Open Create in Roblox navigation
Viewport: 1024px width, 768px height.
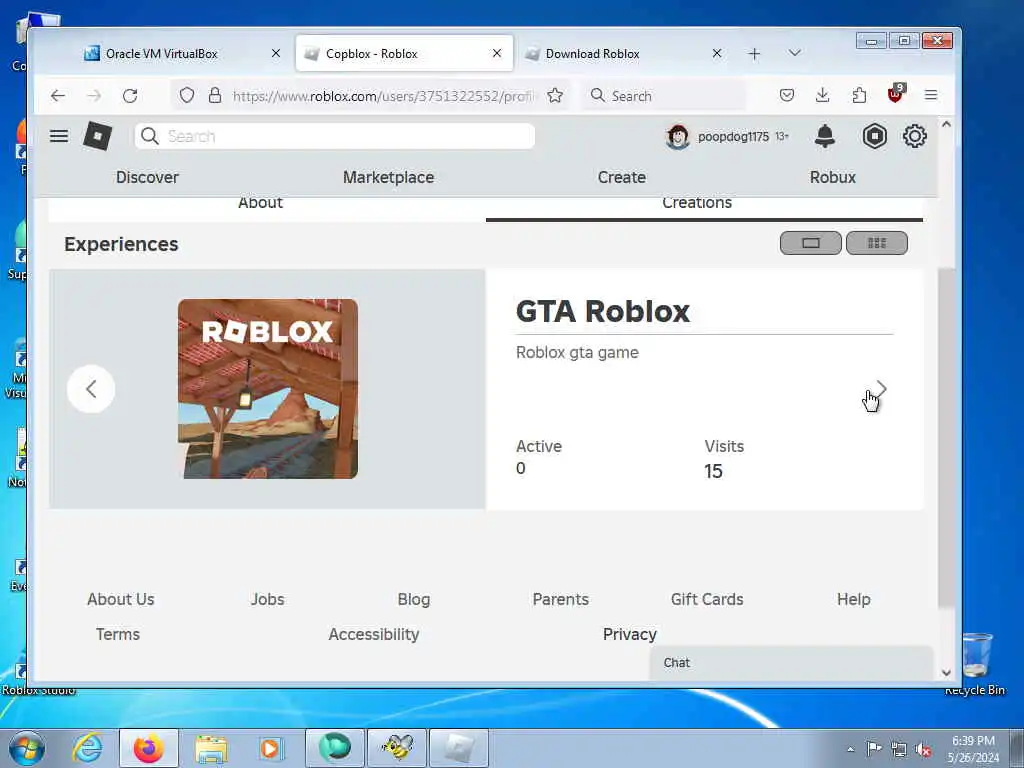pyautogui.click(x=622, y=177)
